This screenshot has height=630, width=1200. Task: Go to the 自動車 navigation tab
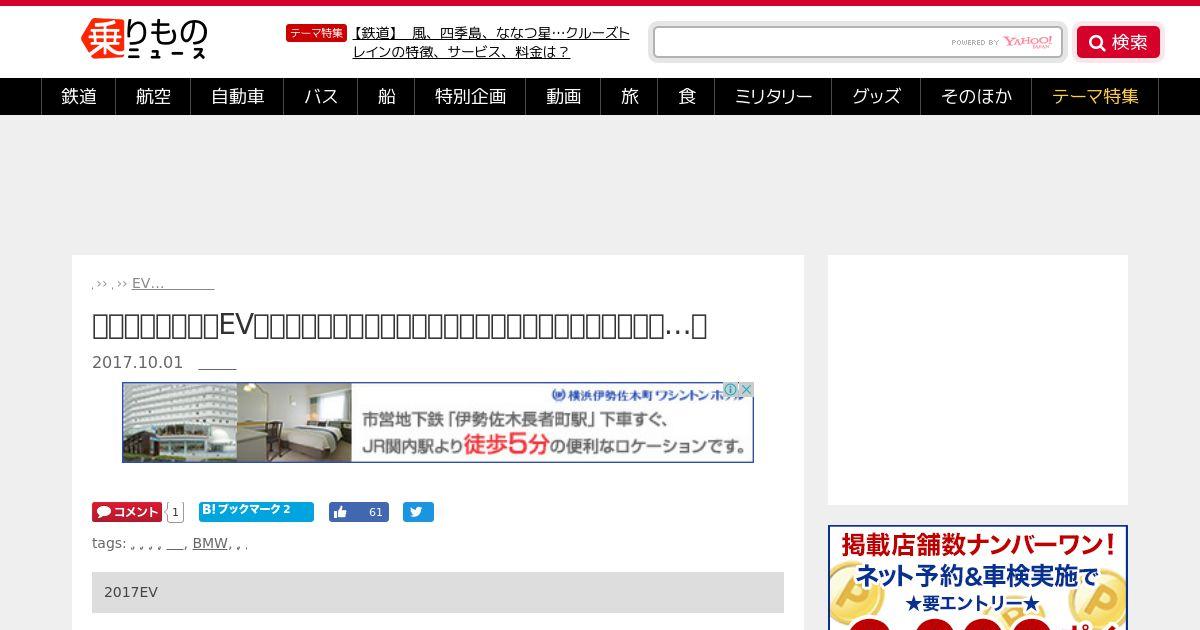click(x=238, y=96)
